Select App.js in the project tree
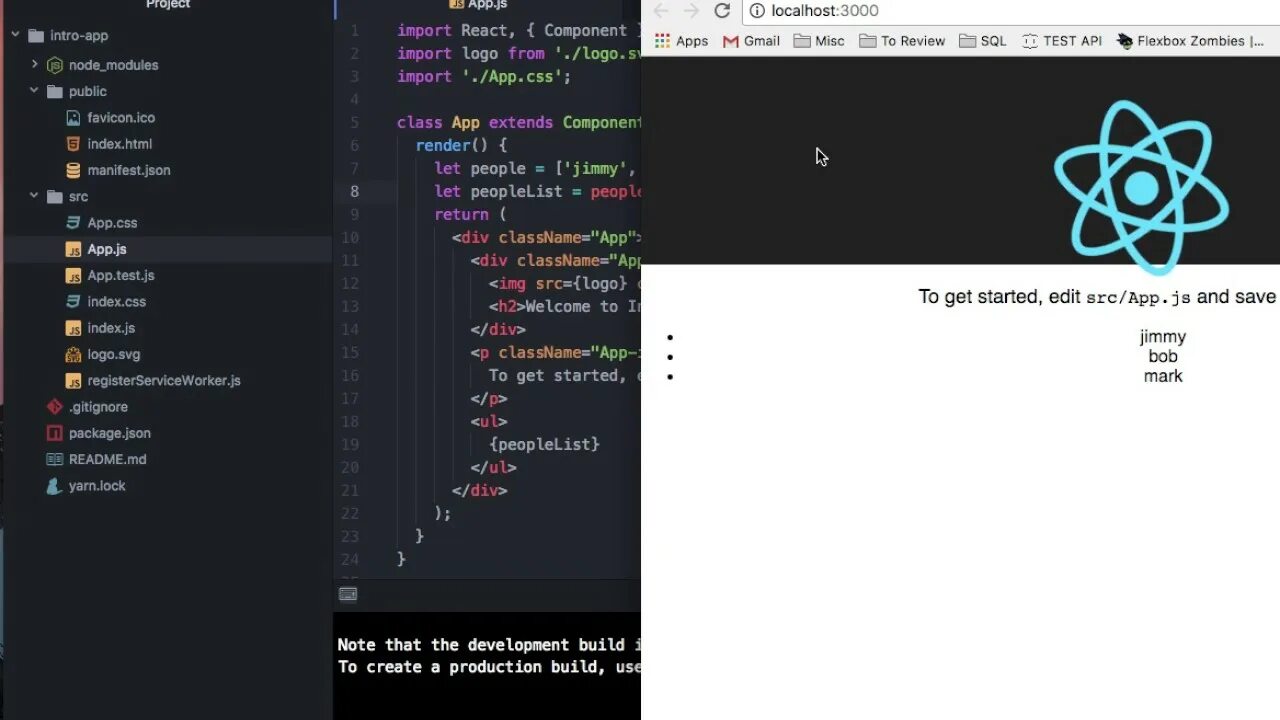The width and height of the screenshot is (1280, 720). tap(107, 249)
